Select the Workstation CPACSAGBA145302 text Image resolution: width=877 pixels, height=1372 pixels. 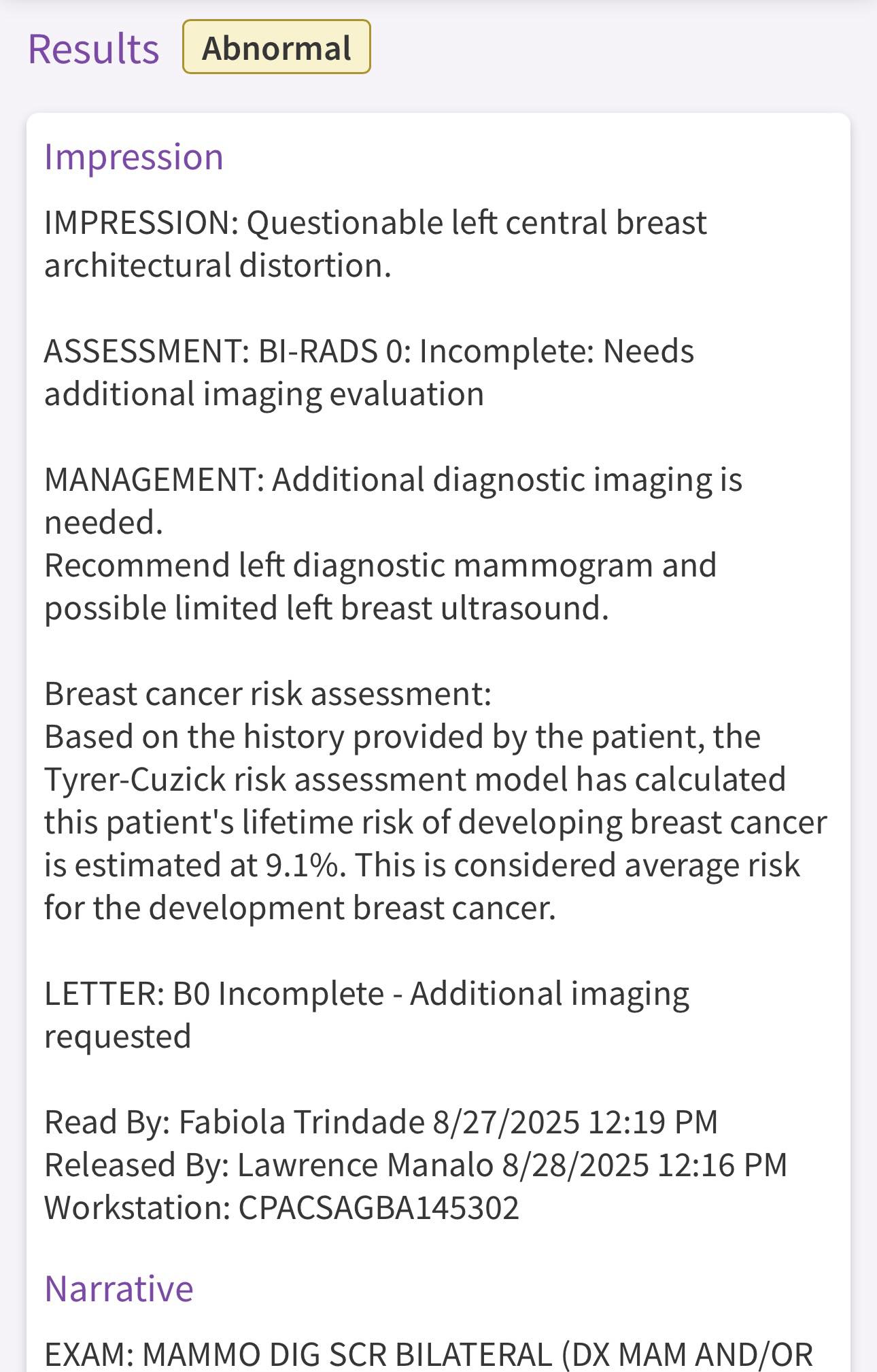281,1208
